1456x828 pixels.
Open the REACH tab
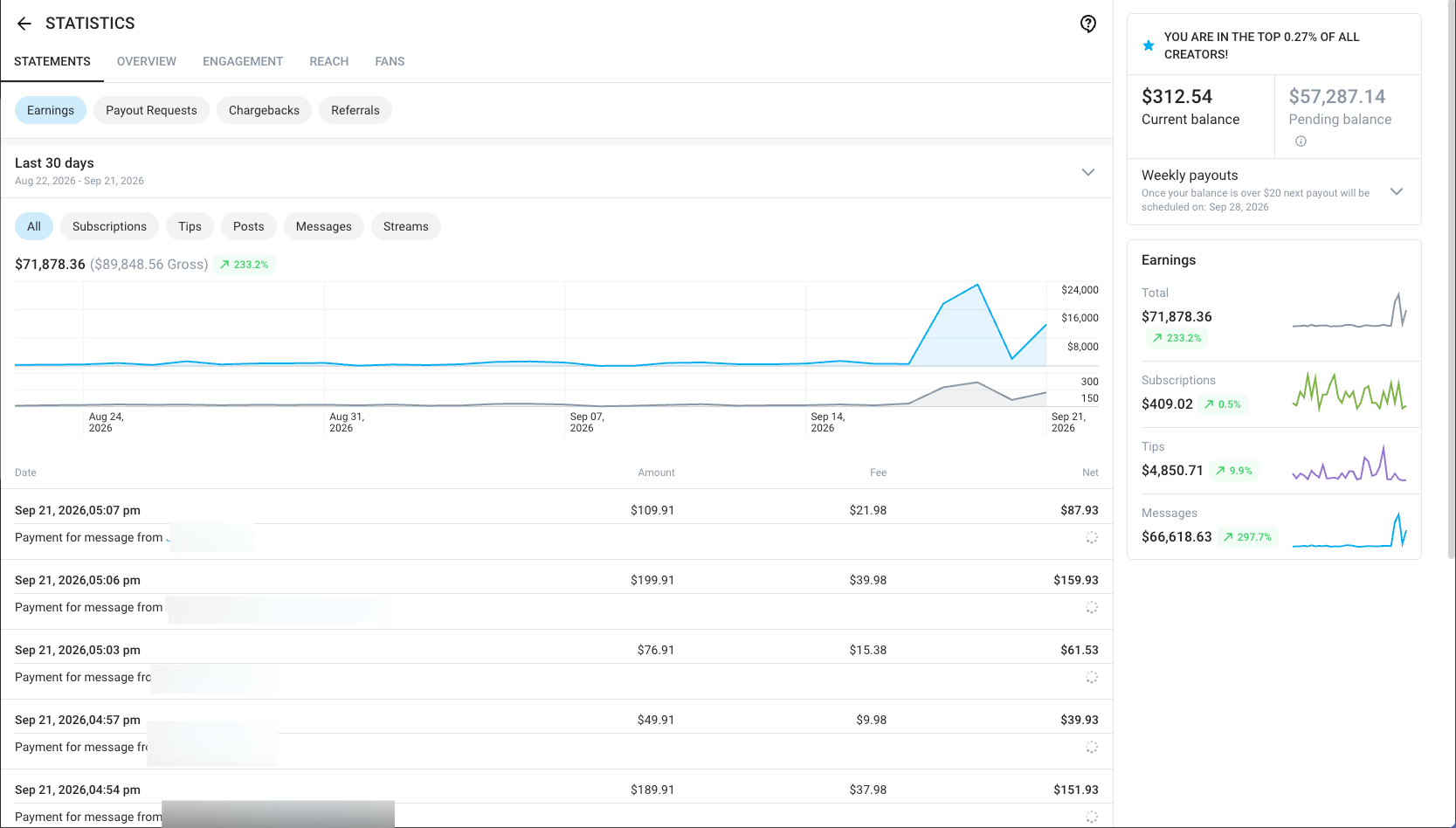click(329, 61)
